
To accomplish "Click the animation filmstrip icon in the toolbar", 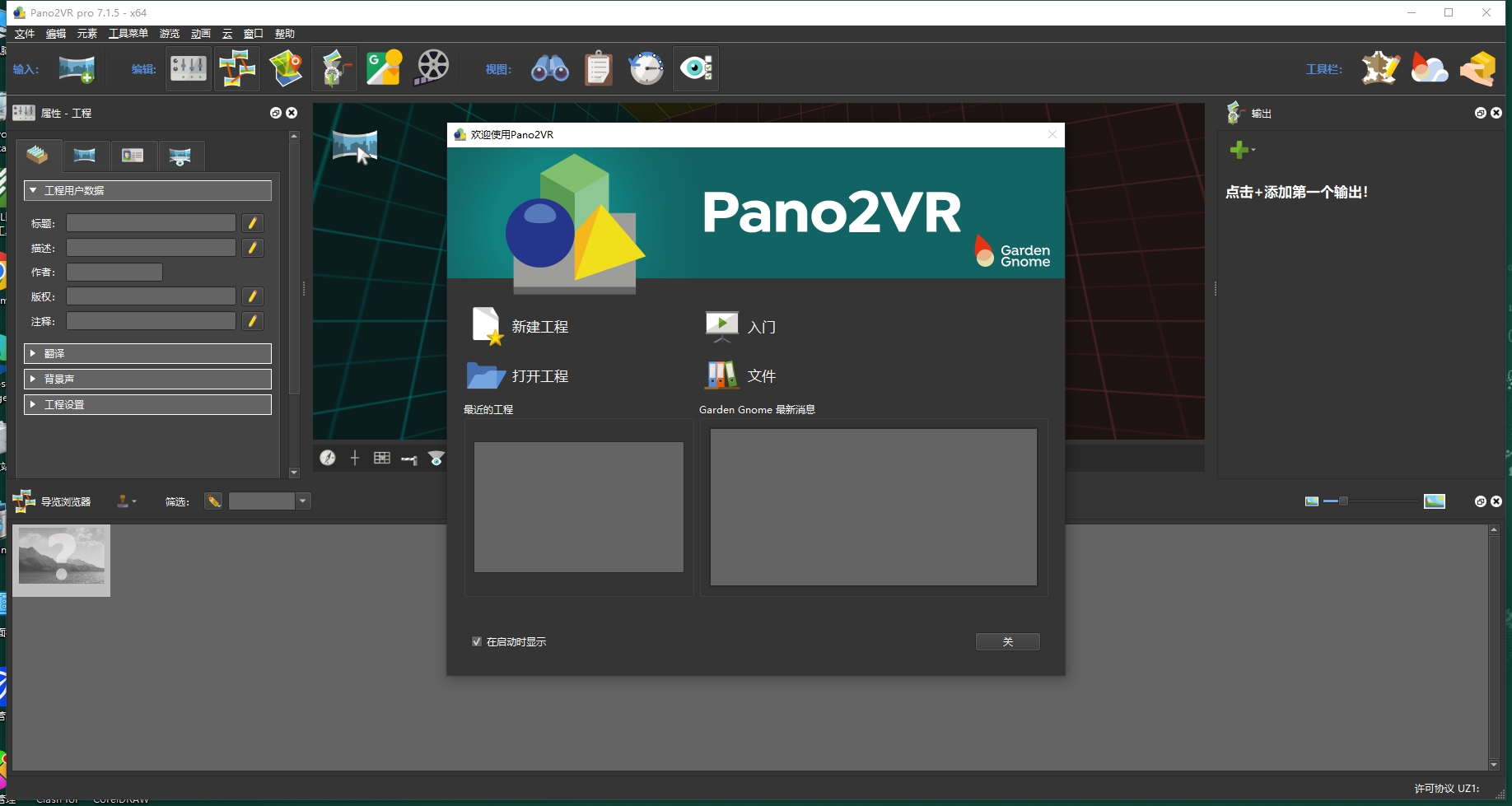I will [x=432, y=68].
